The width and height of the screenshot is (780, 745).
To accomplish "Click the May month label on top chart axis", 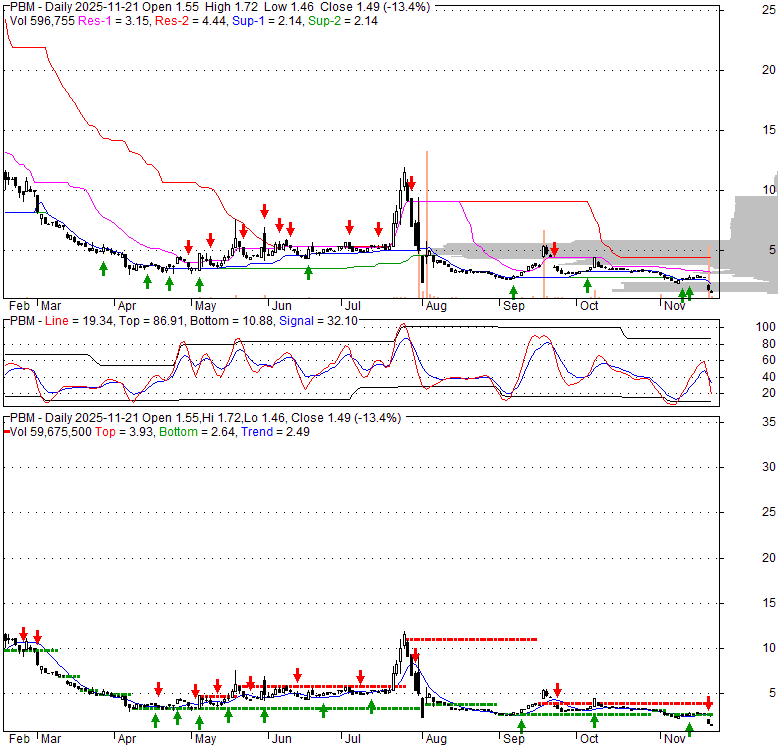I will pyautogui.click(x=205, y=306).
